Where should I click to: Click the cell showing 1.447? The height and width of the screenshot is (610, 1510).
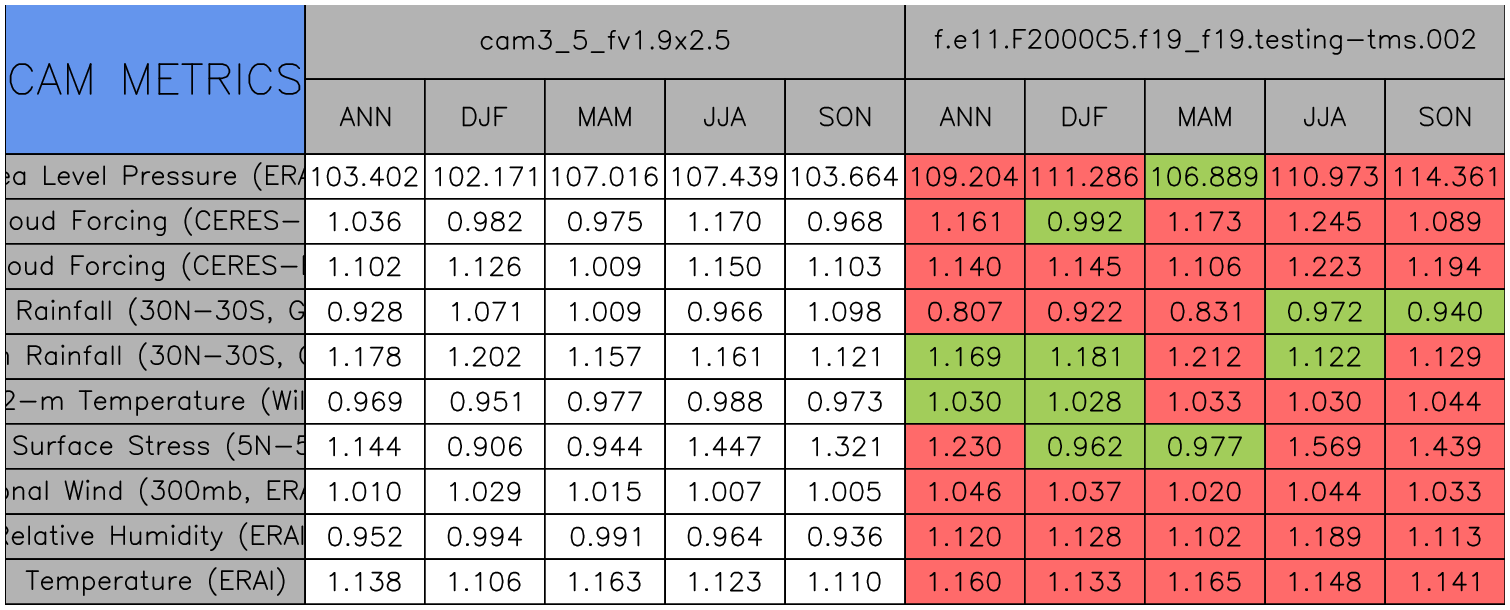tap(725, 446)
